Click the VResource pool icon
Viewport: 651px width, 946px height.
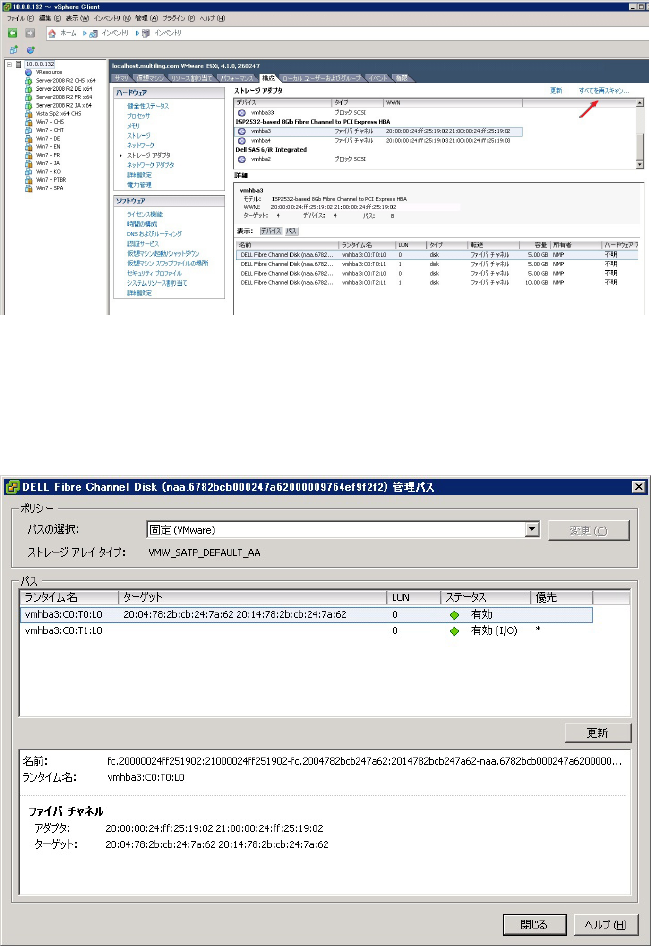(28, 72)
